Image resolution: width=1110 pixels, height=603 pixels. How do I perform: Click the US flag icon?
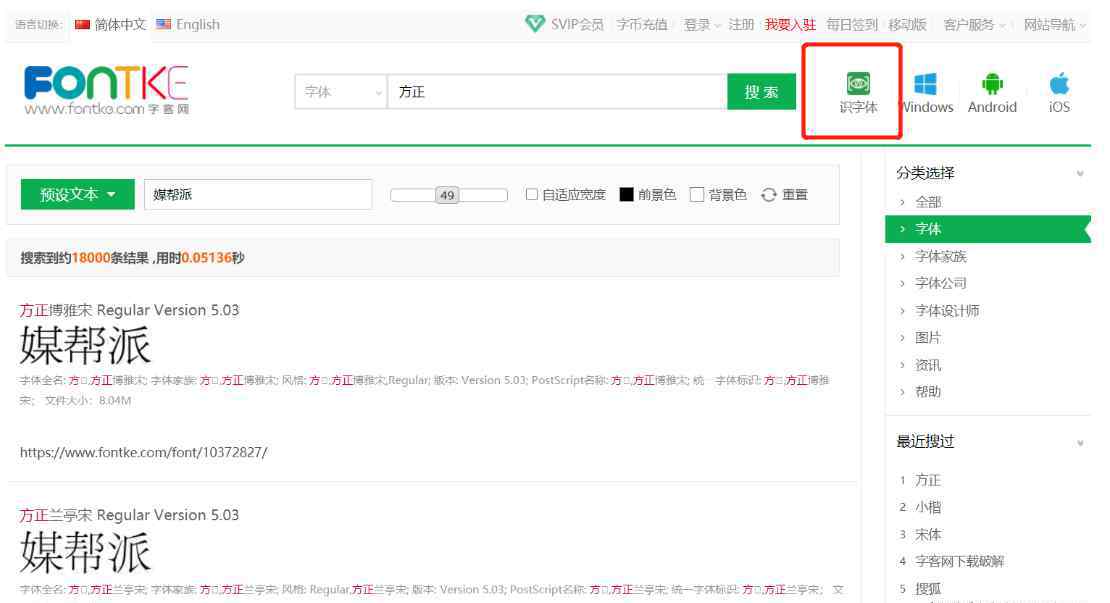pos(164,24)
